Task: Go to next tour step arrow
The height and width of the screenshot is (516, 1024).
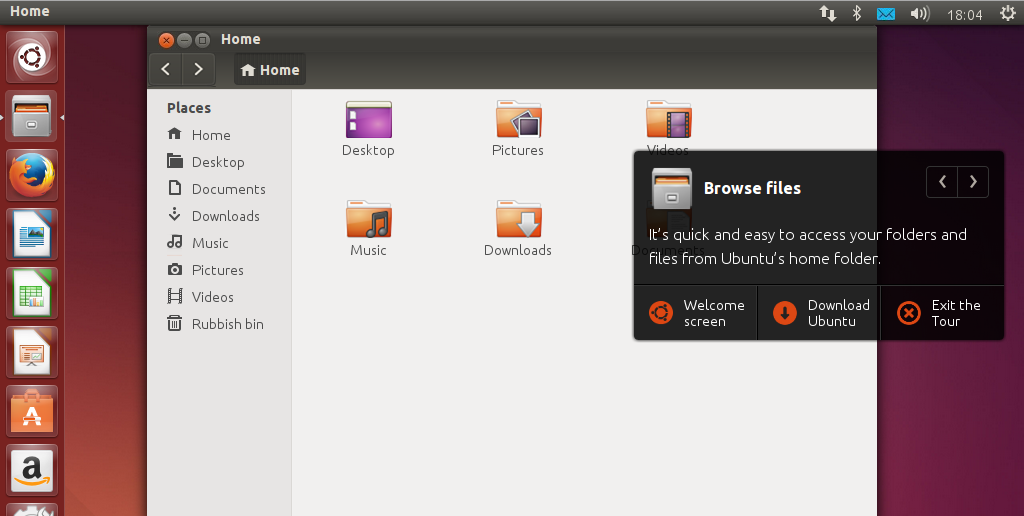Action: tap(973, 182)
